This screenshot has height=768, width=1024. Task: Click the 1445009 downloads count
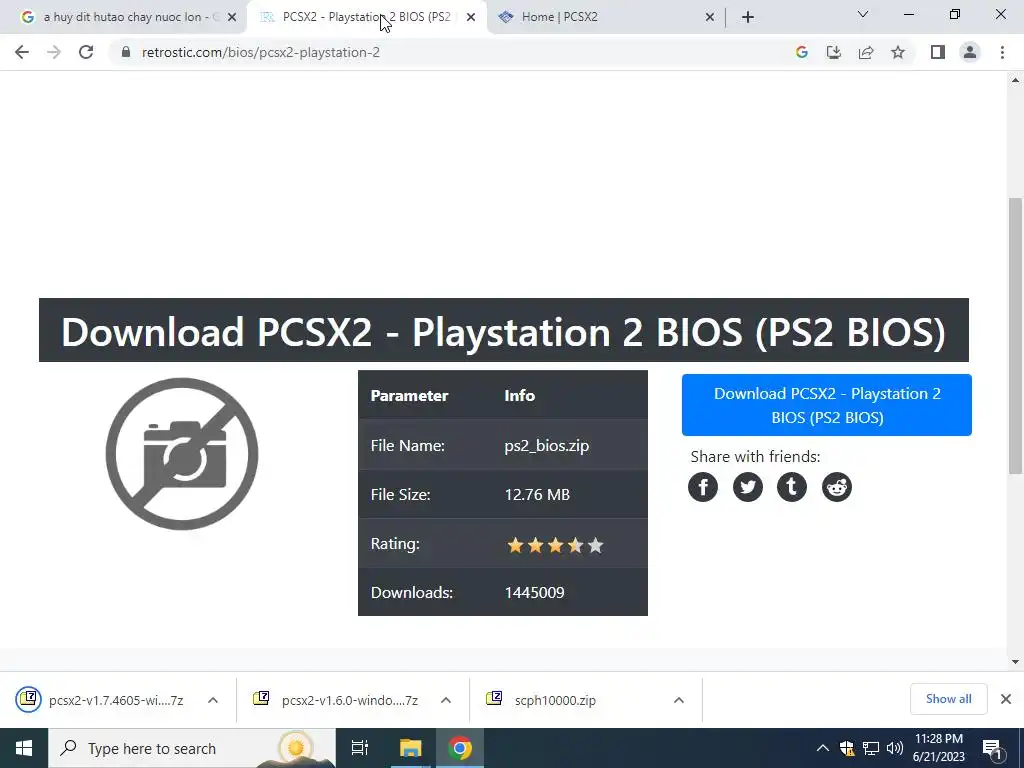click(x=534, y=592)
